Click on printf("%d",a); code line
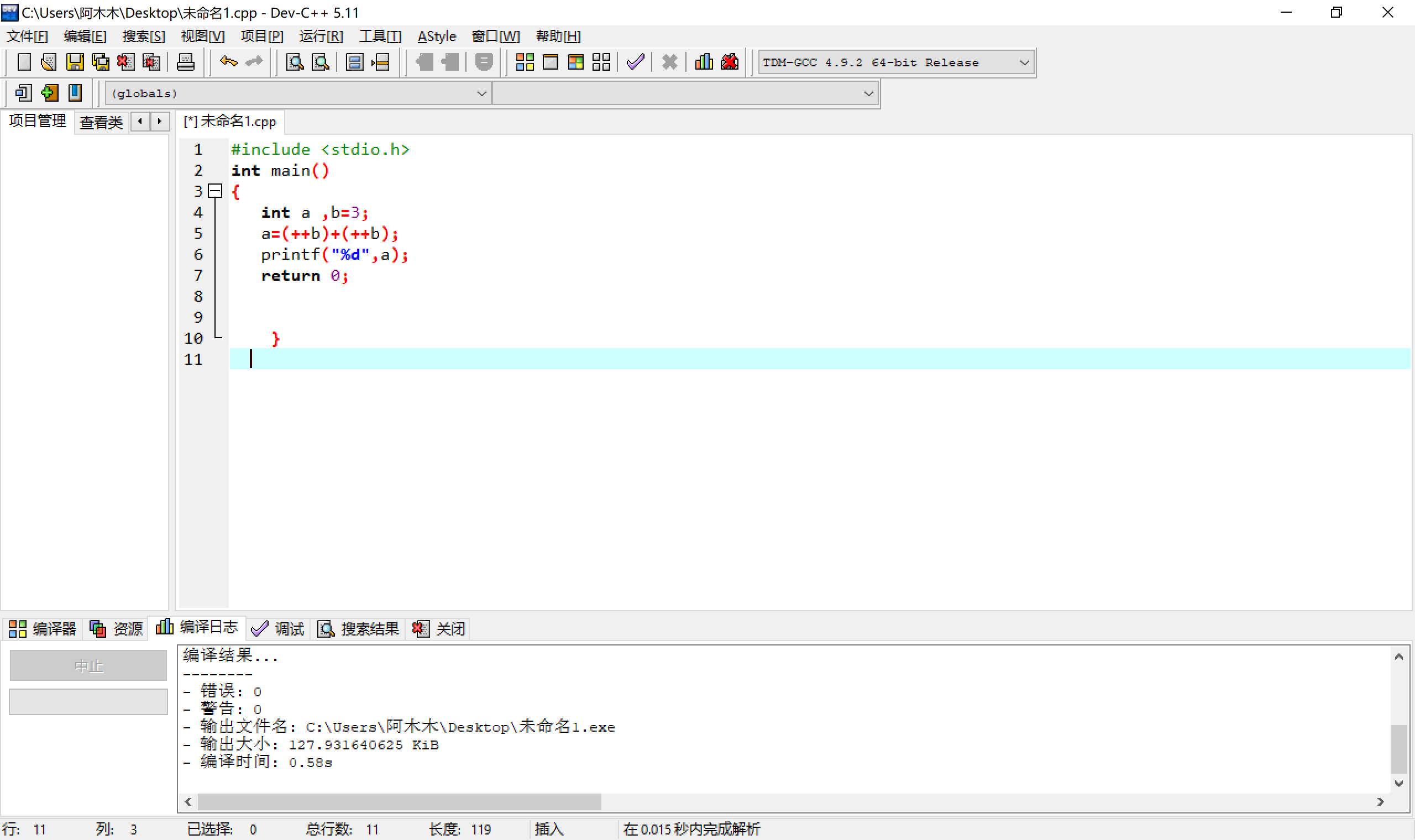Screen dimensions: 1415x840 pos(334,255)
